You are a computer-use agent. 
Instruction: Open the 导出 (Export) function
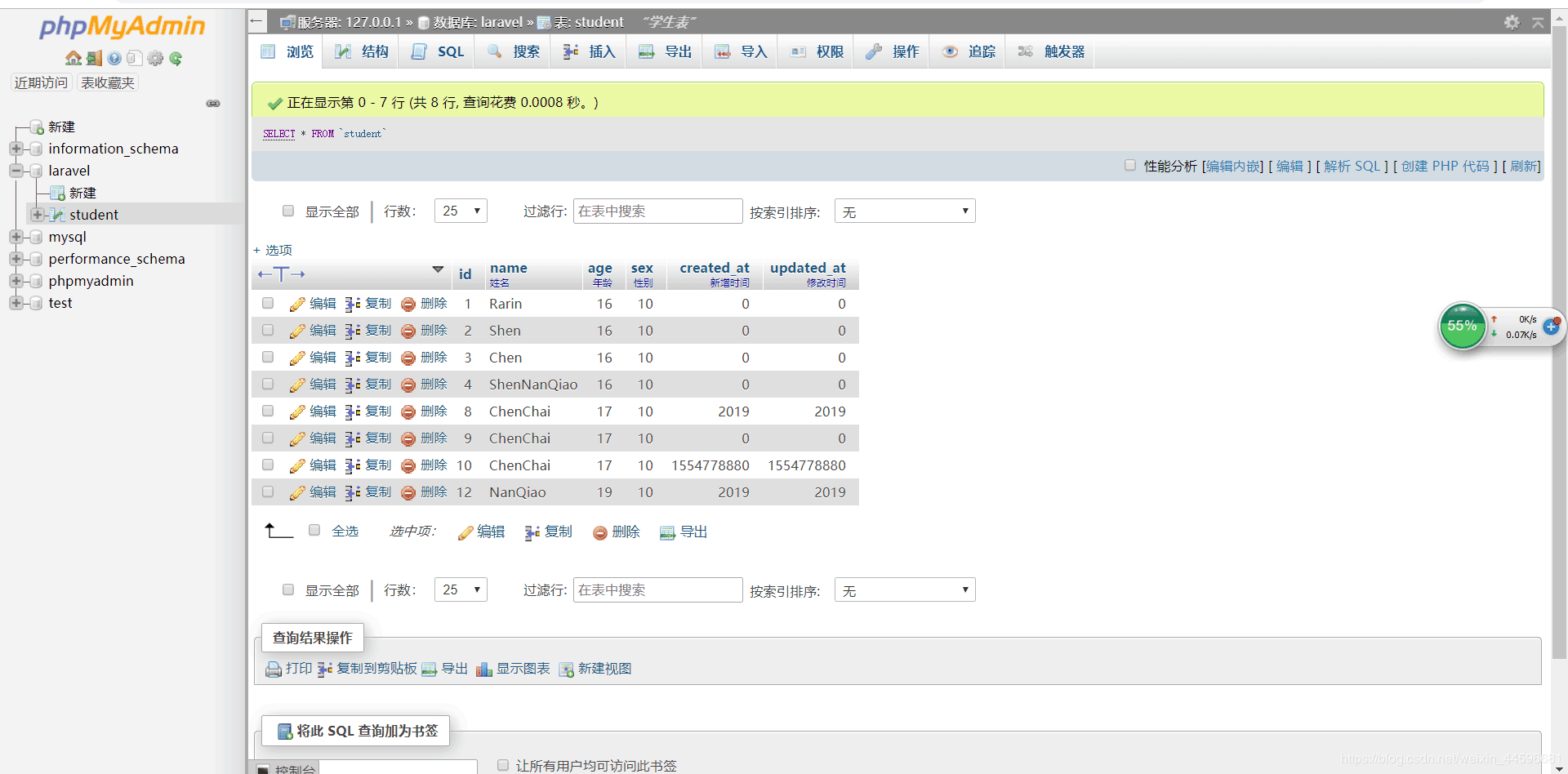[x=663, y=51]
